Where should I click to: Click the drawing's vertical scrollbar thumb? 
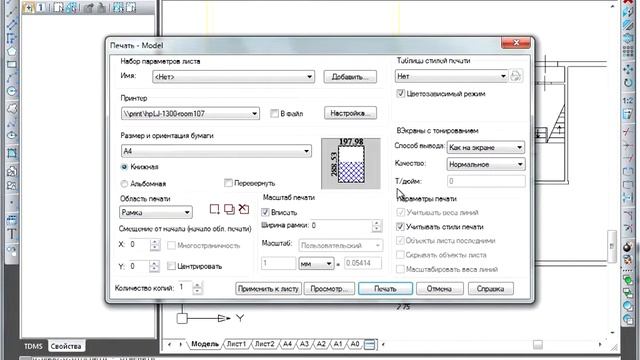coord(611,247)
